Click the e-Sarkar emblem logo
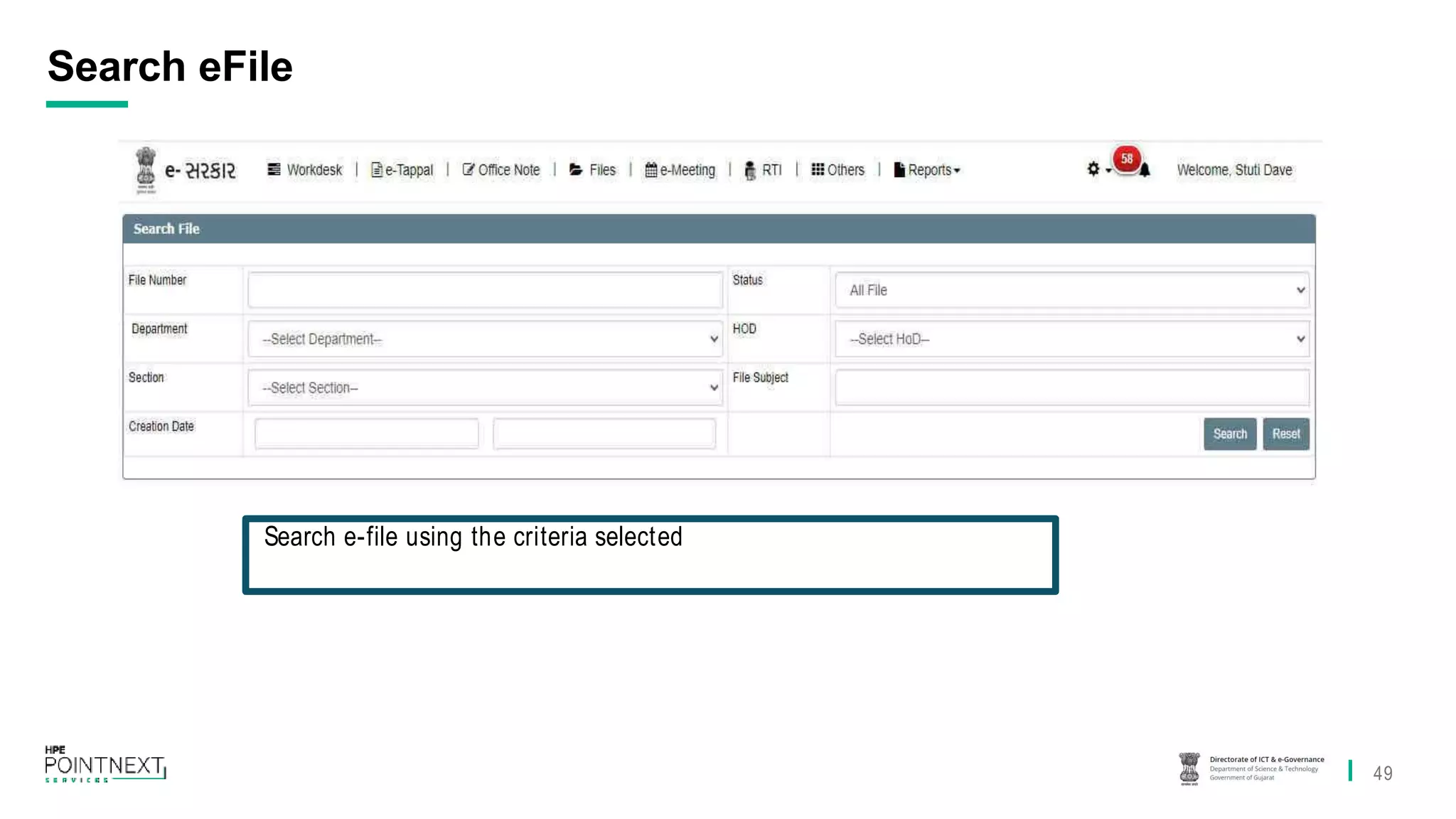The height and width of the screenshot is (819, 1456). (x=146, y=169)
